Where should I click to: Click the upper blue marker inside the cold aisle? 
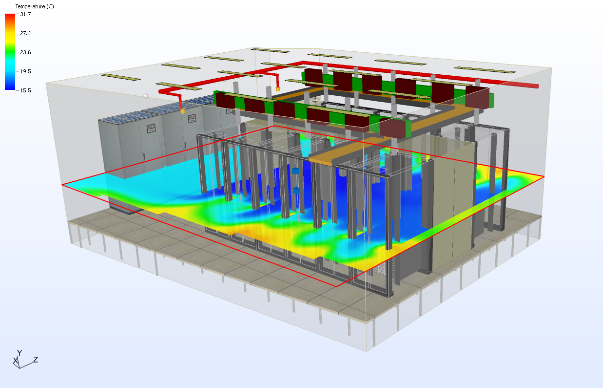pyautogui.click(x=295, y=171)
